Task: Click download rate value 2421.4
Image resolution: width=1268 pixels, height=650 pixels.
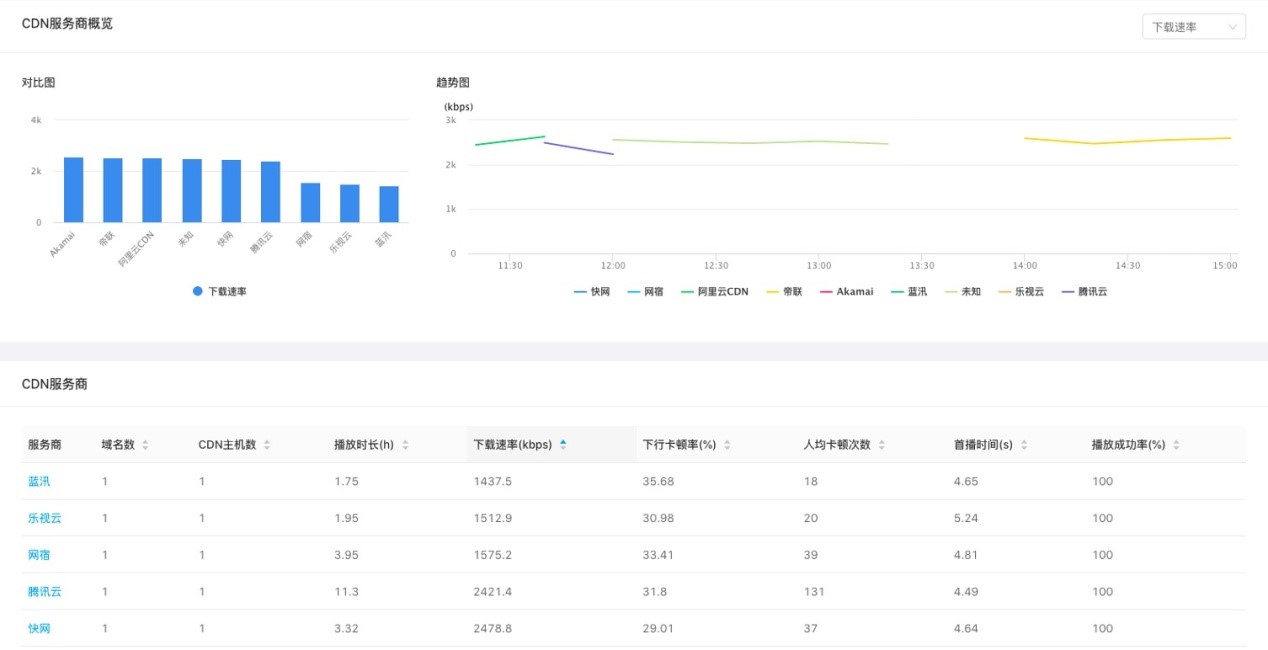Action: tap(493, 592)
